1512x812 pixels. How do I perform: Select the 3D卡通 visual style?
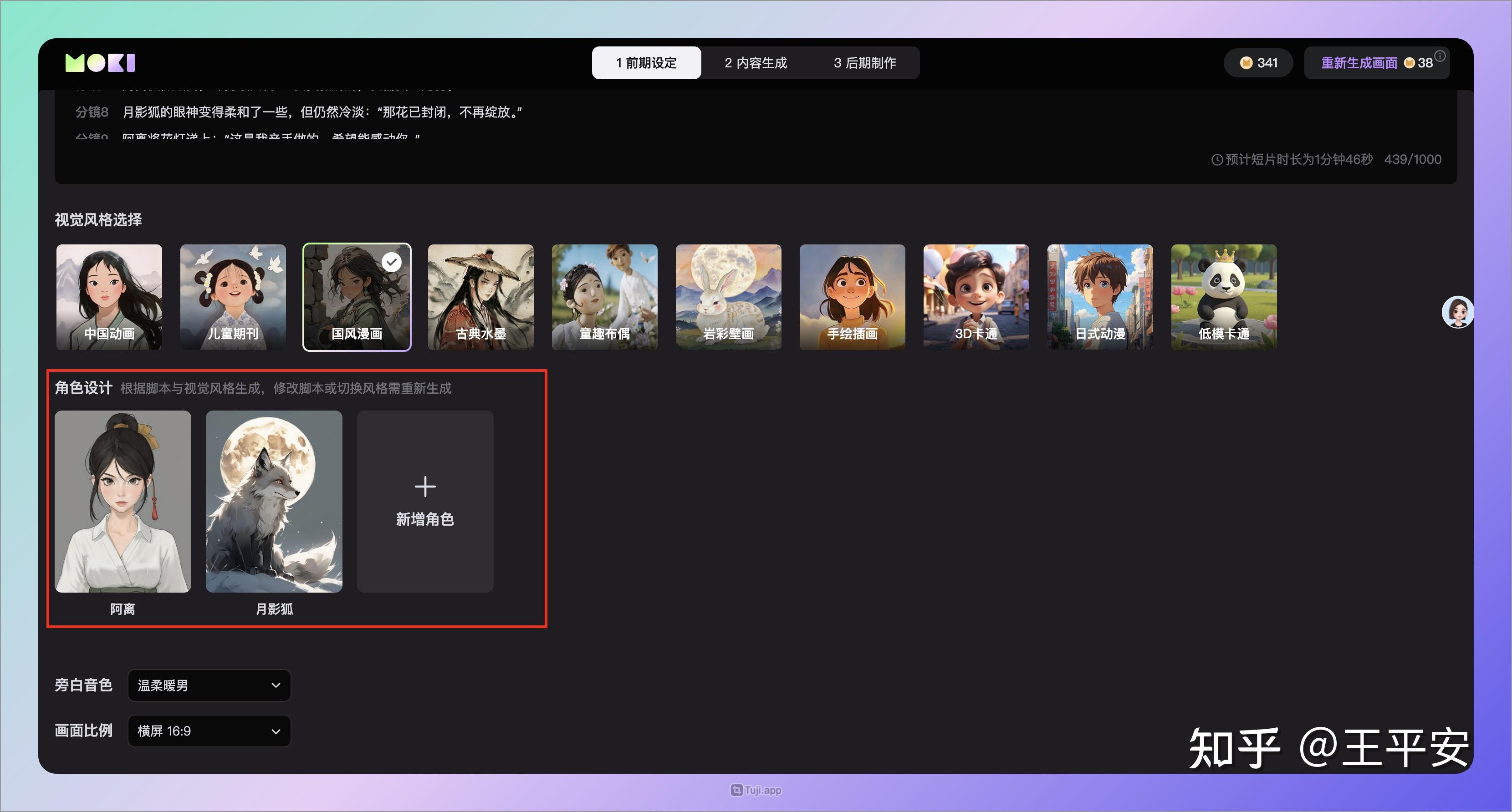tap(976, 297)
